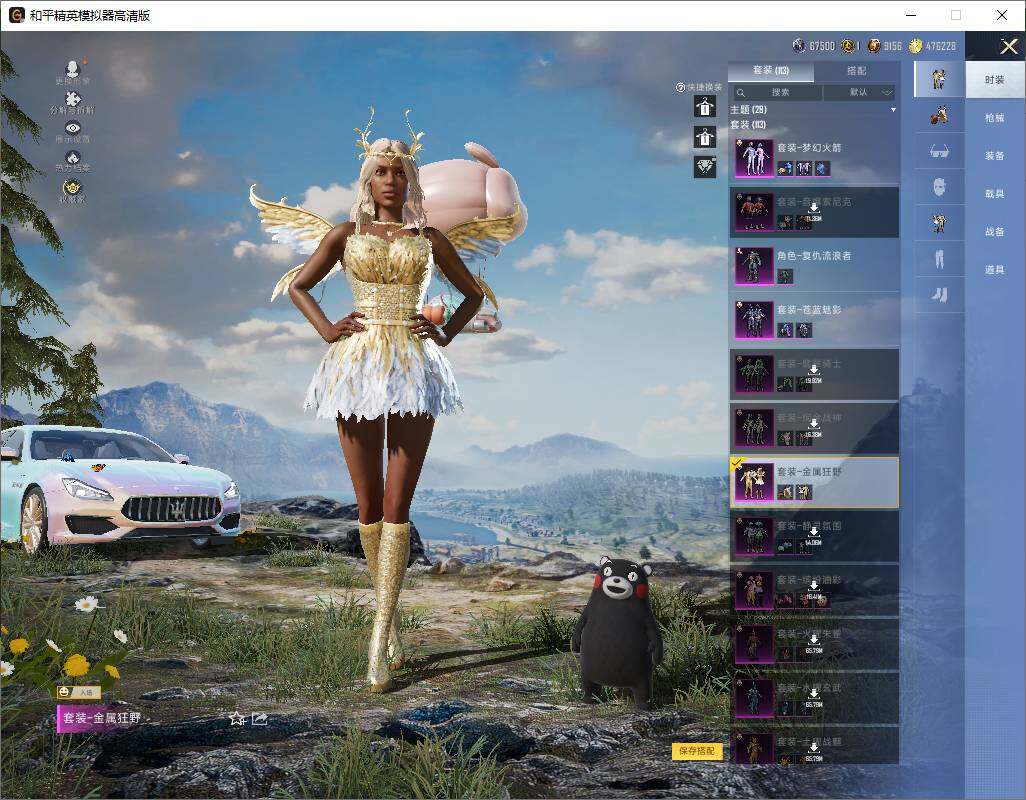Select the full outfit set category icon
This screenshot has width=1026, height=800.
coord(939,79)
